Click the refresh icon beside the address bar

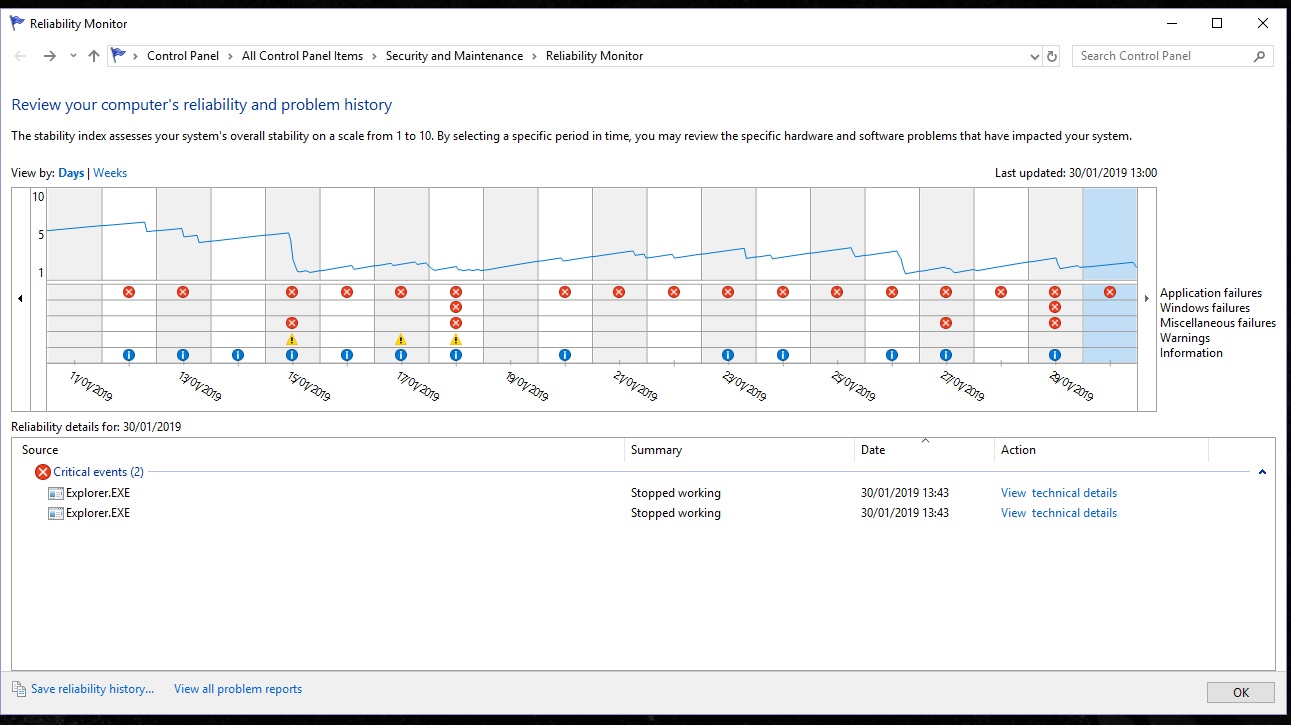[1051, 56]
